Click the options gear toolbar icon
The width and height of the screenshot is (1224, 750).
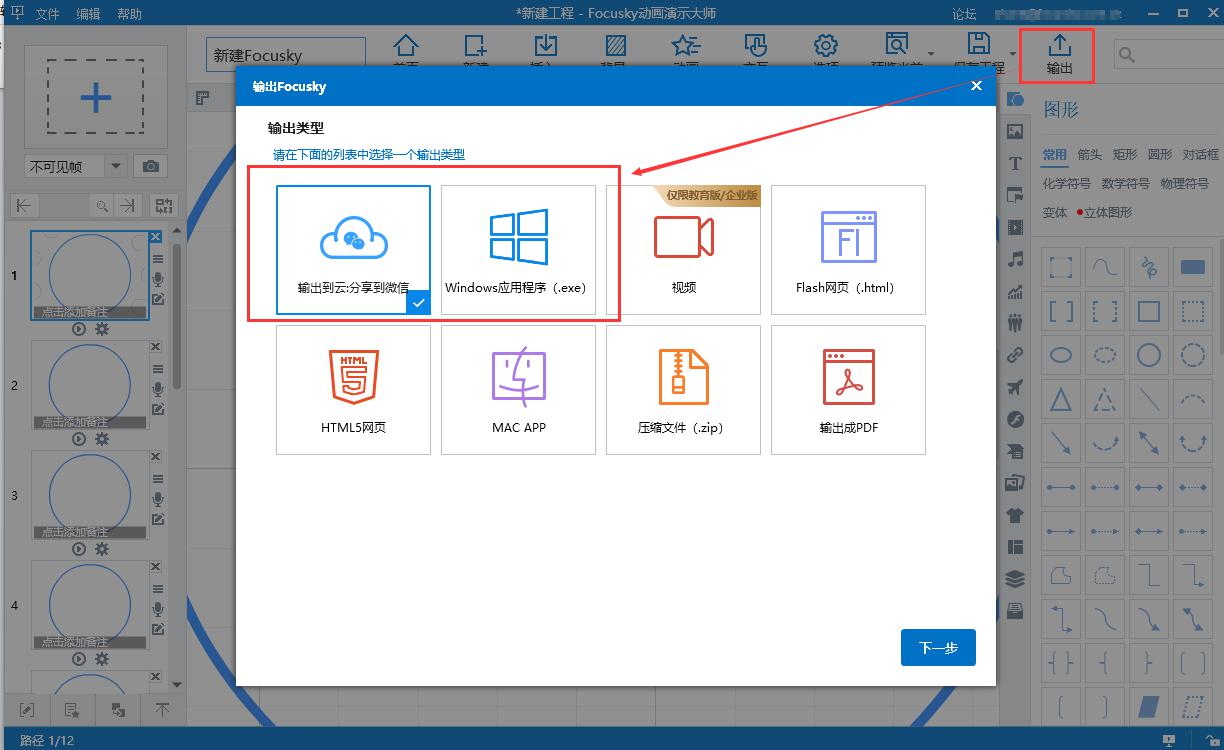pyautogui.click(x=825, y=45)
